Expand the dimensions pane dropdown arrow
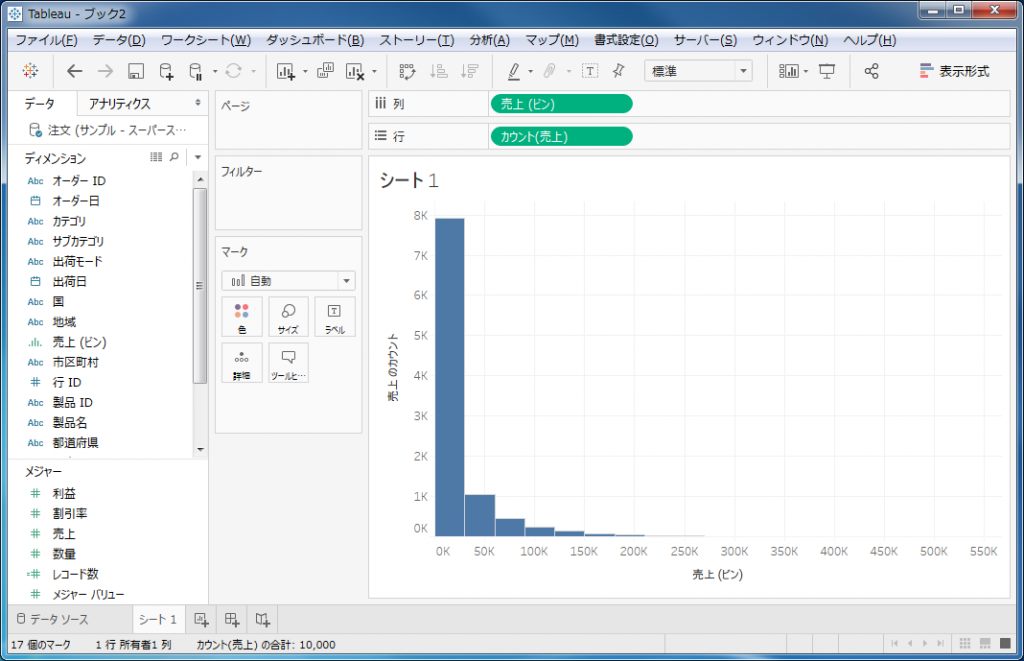 pos(198,158)
